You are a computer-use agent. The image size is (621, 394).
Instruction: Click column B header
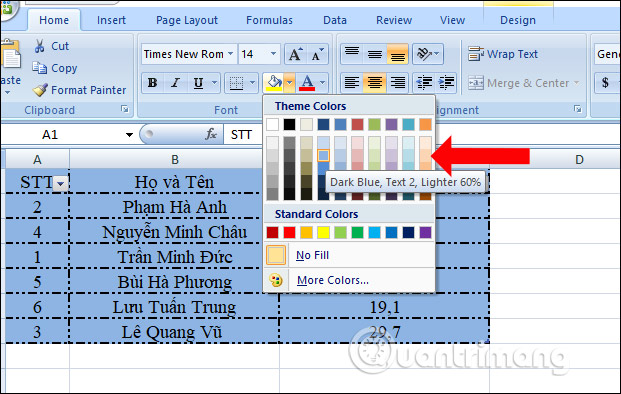point(174,160)
